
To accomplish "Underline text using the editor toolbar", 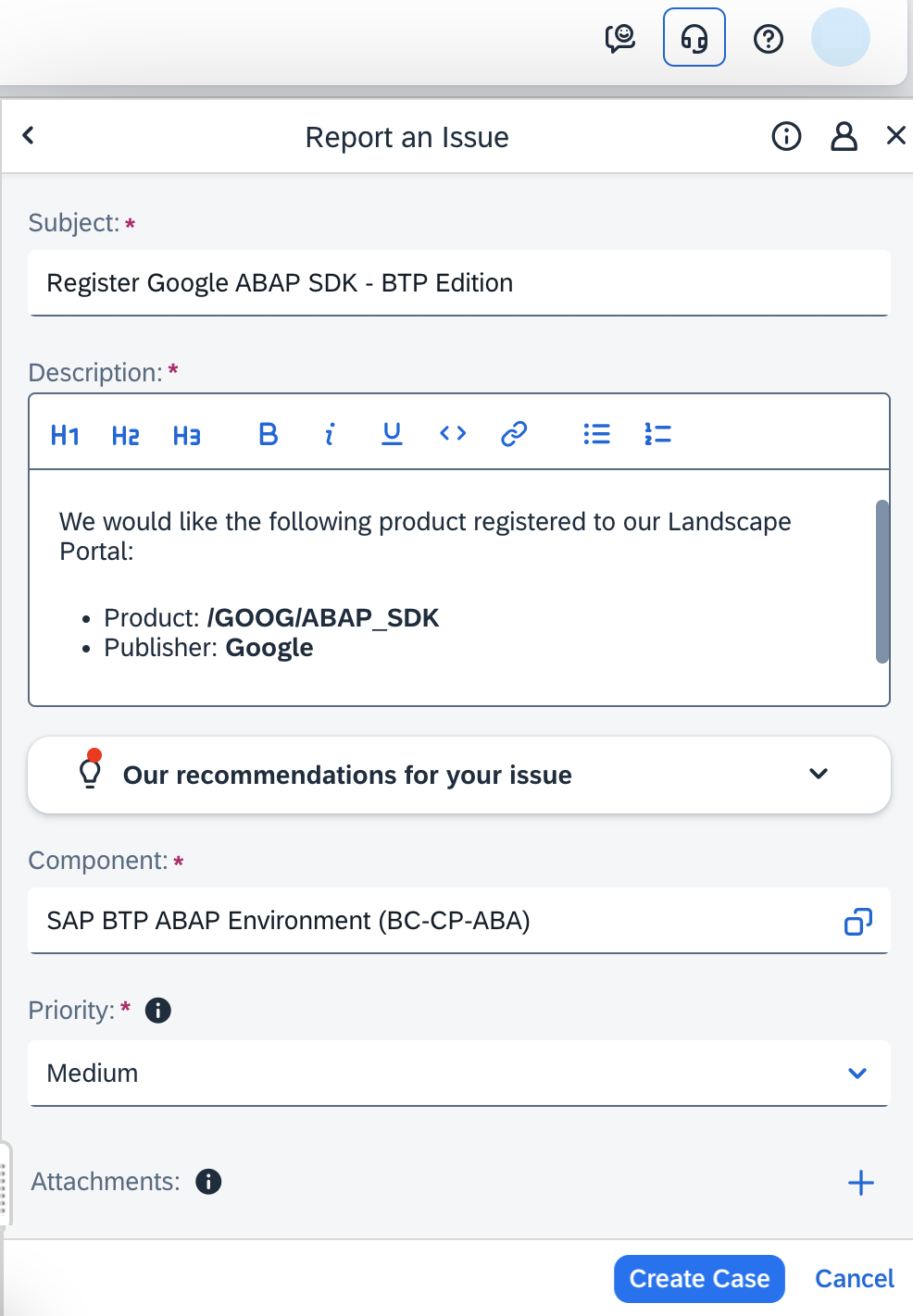I will coord(392,434).
